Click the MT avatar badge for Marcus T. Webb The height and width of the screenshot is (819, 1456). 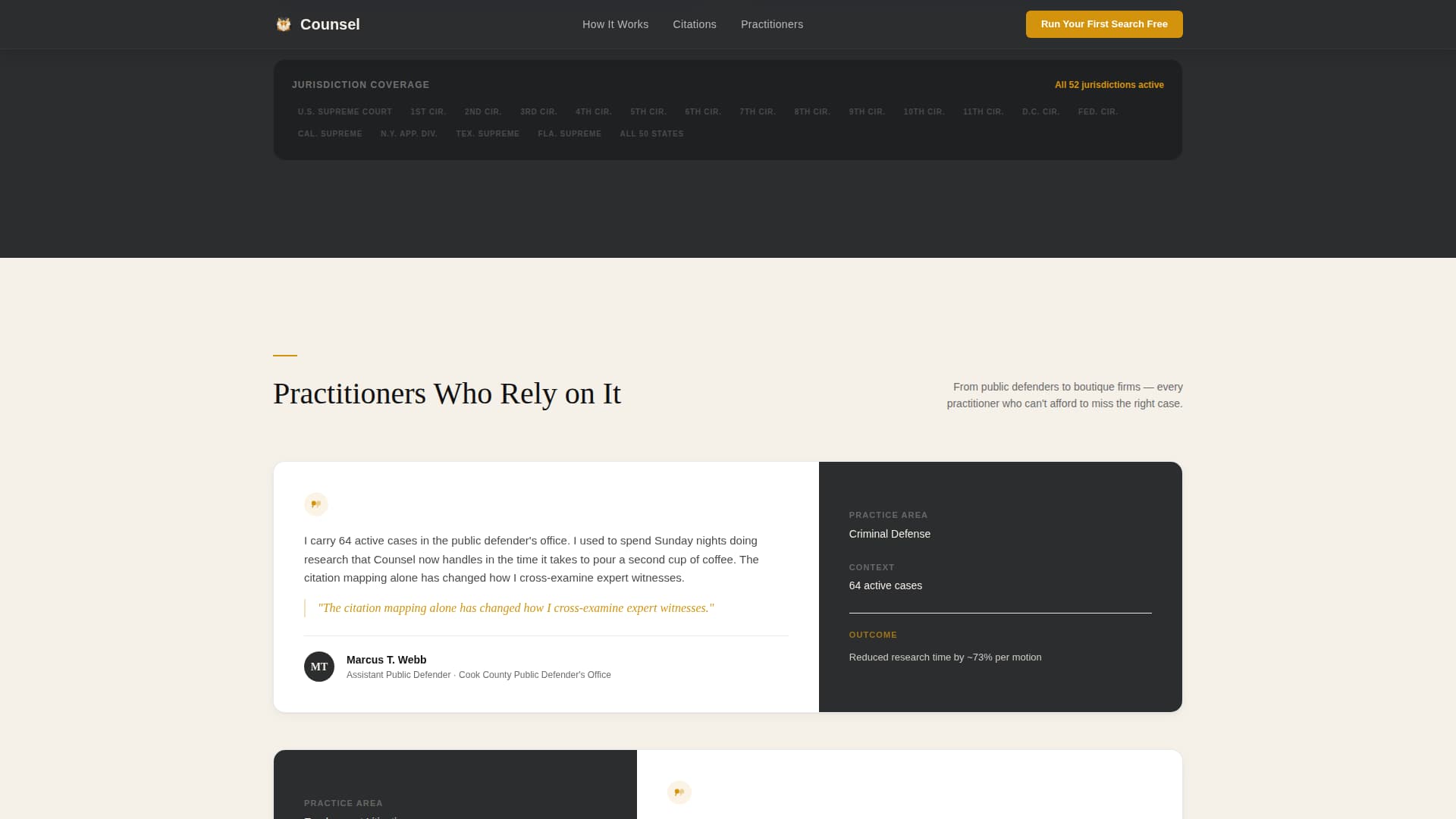pyautogui.click(x=319, y=666)
